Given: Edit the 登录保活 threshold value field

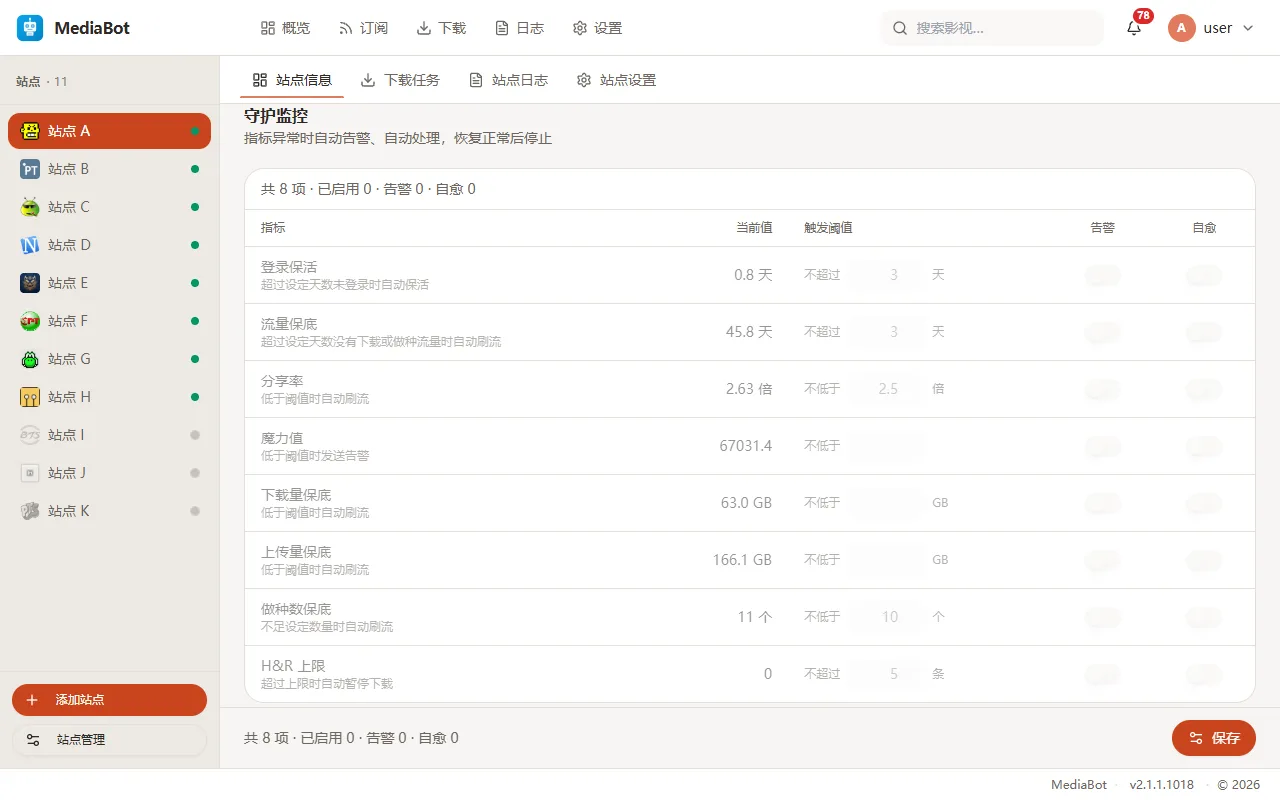Looking at the screenshot, I should coord(886,275).
